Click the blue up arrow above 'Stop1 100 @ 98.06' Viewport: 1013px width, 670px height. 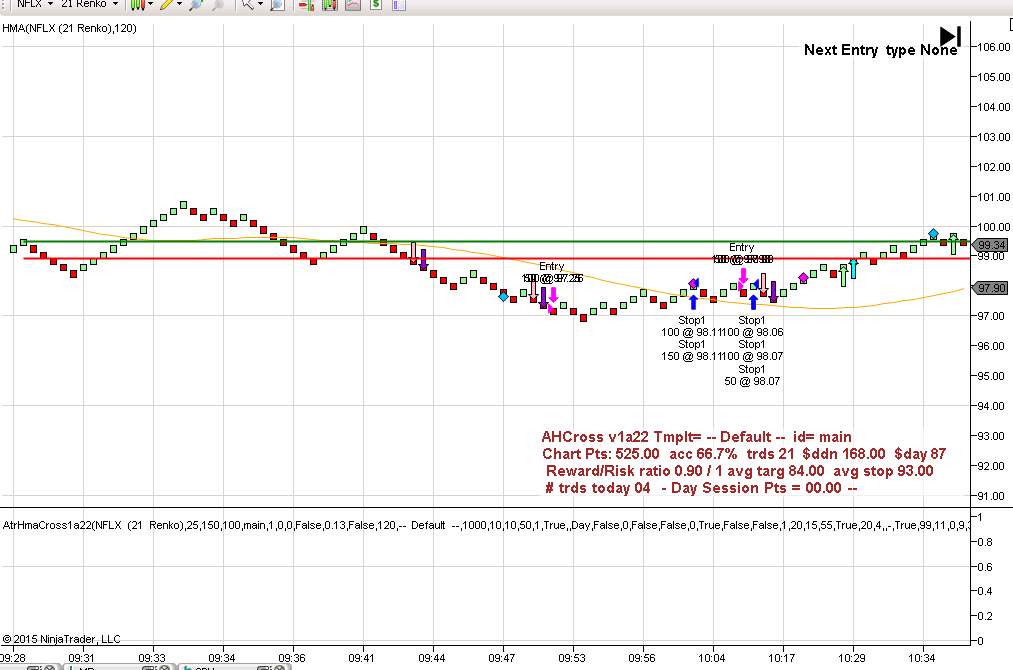(x=753, y=302)
